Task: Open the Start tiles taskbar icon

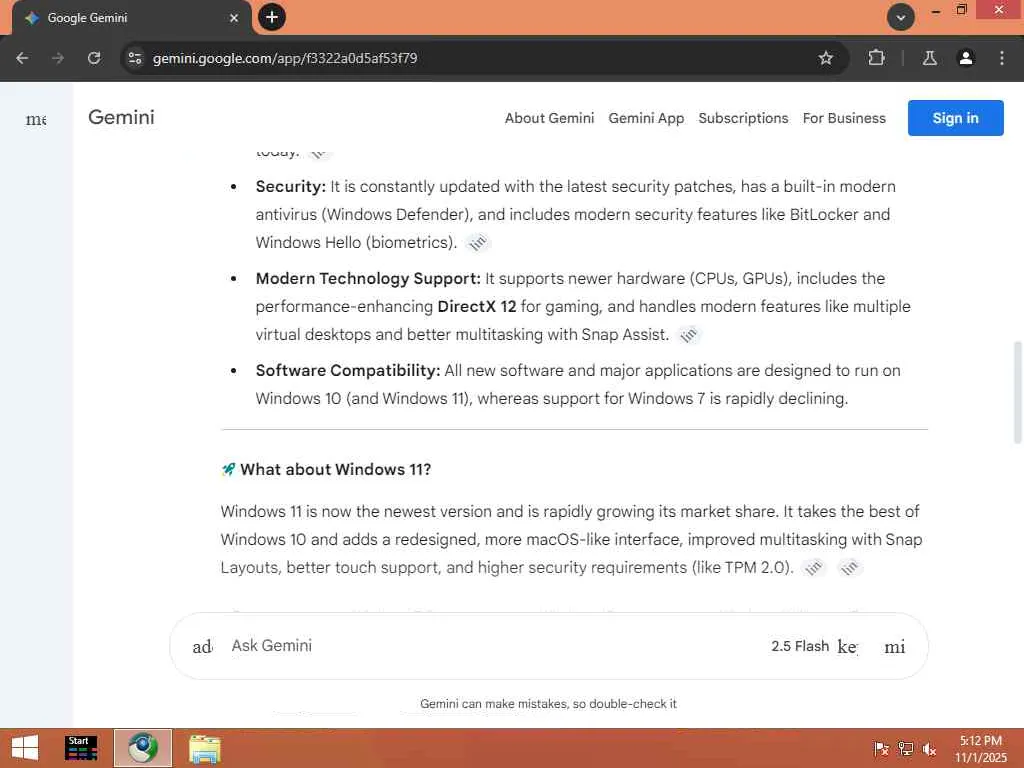Action: coord(81,748)
